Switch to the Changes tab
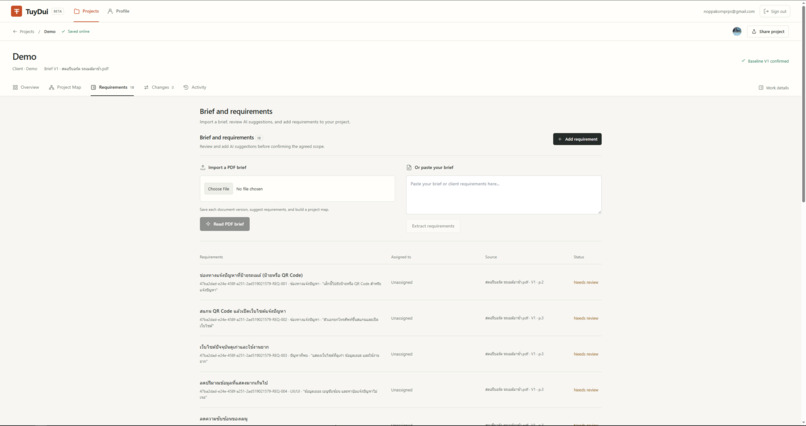Image resolution: width=806 pixels, height=426 pixels. click(x=159, y=87)
